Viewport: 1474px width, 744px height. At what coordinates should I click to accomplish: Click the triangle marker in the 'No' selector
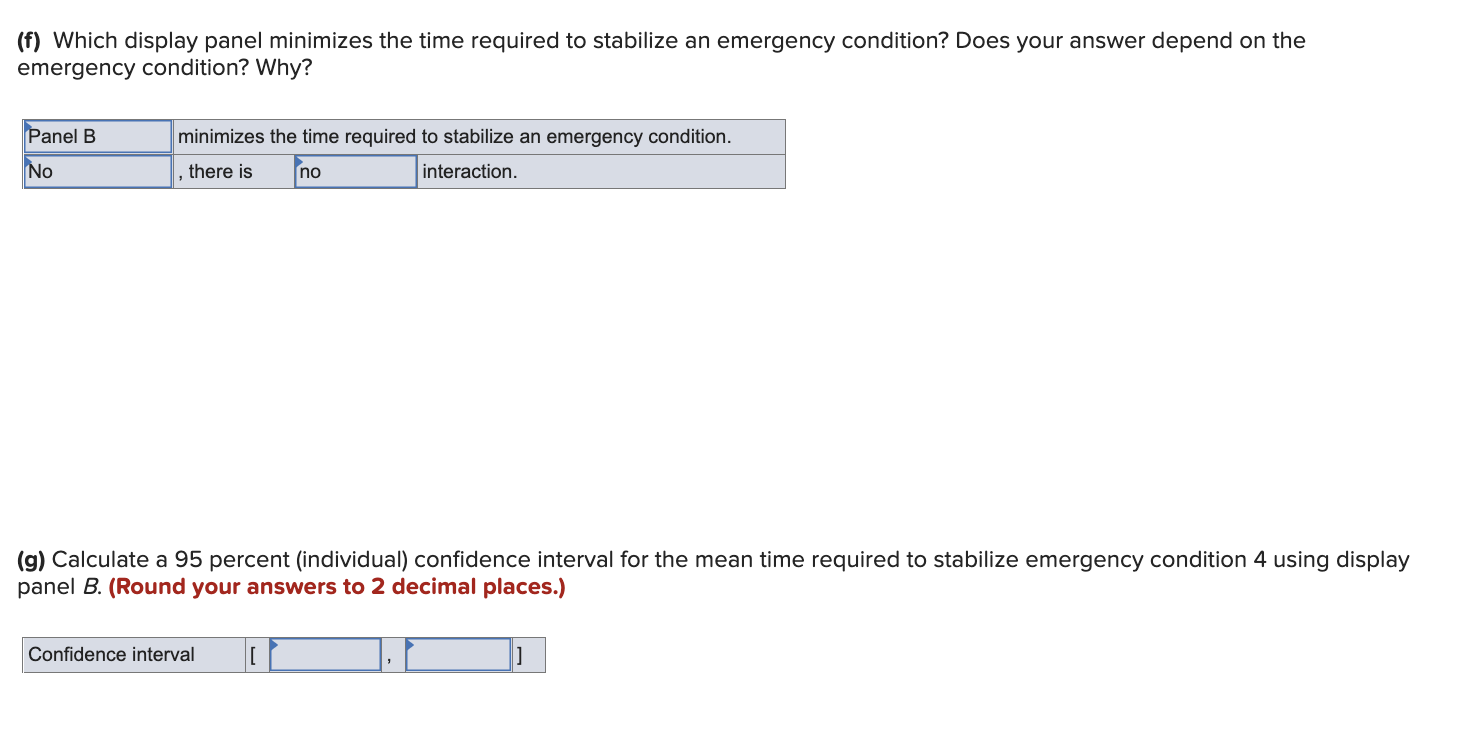coord(29,162)
